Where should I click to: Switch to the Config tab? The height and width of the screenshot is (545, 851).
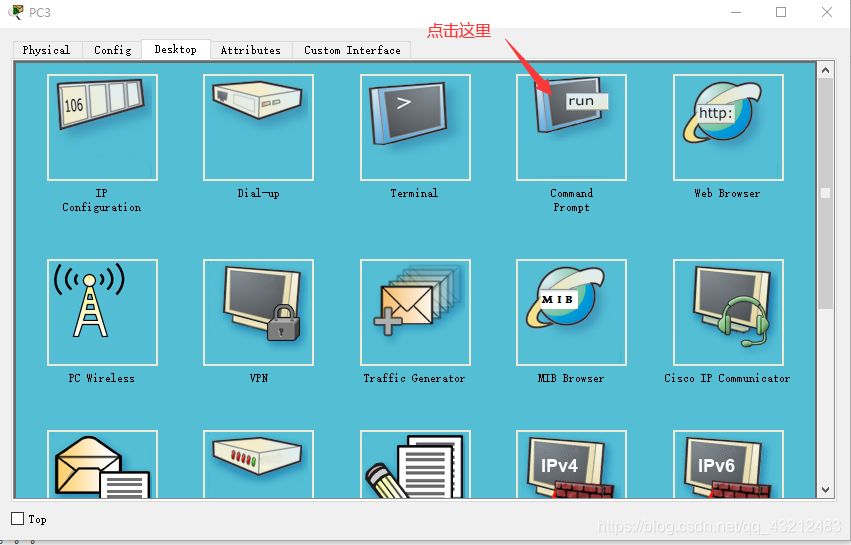coord(112,50)
